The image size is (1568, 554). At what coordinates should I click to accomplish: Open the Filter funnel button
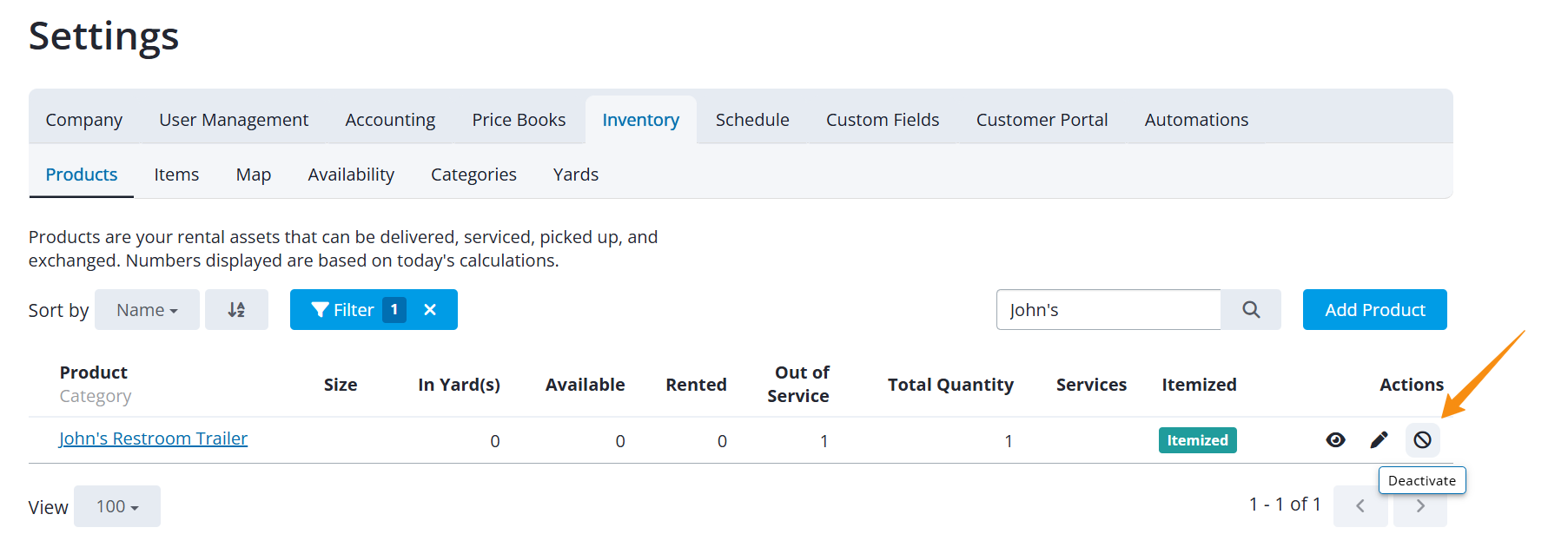pyautogui.click(x=343, y=310)
